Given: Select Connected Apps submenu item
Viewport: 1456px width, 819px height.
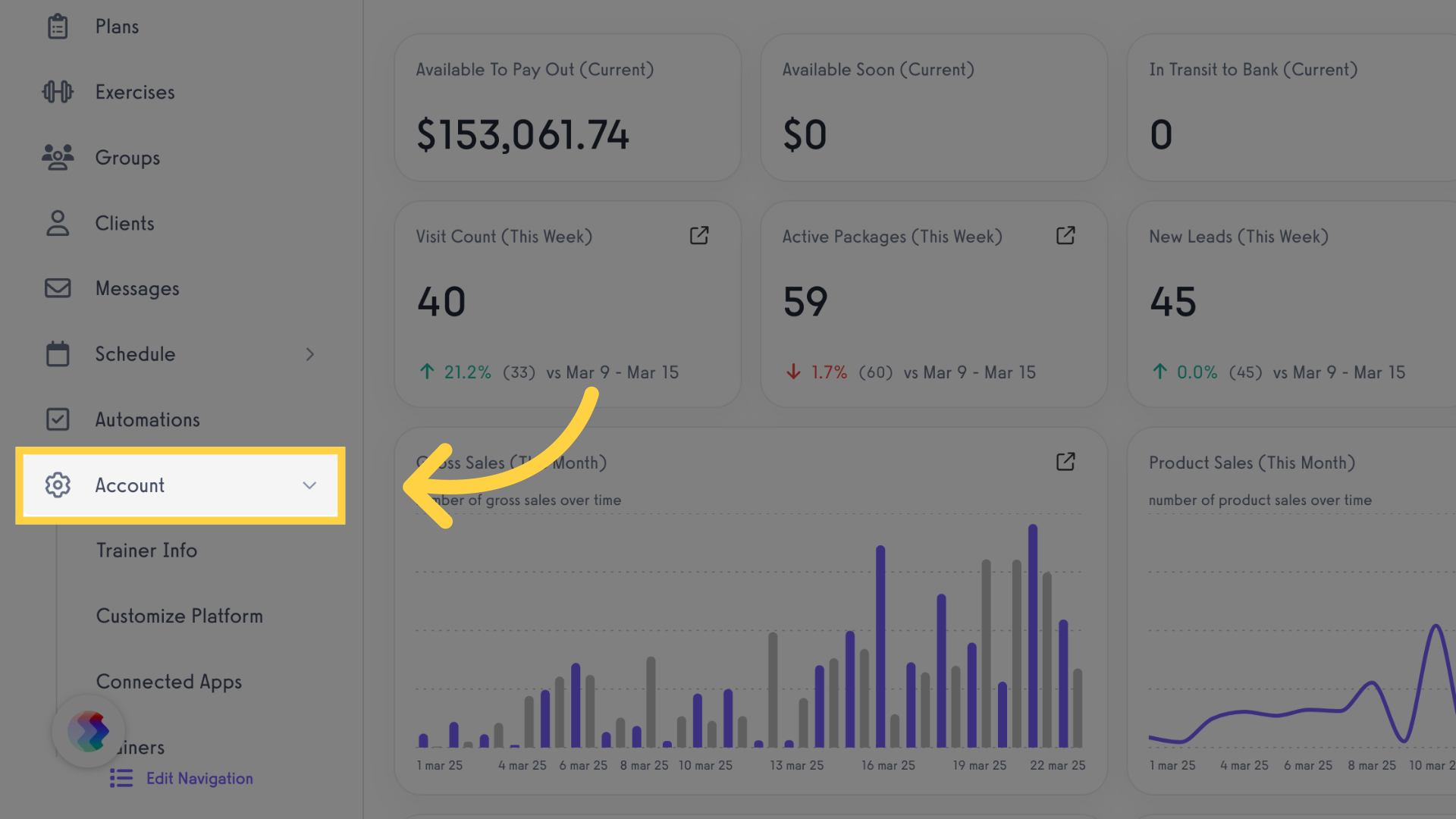Looking at the screenshot, I should coord(169,682).
